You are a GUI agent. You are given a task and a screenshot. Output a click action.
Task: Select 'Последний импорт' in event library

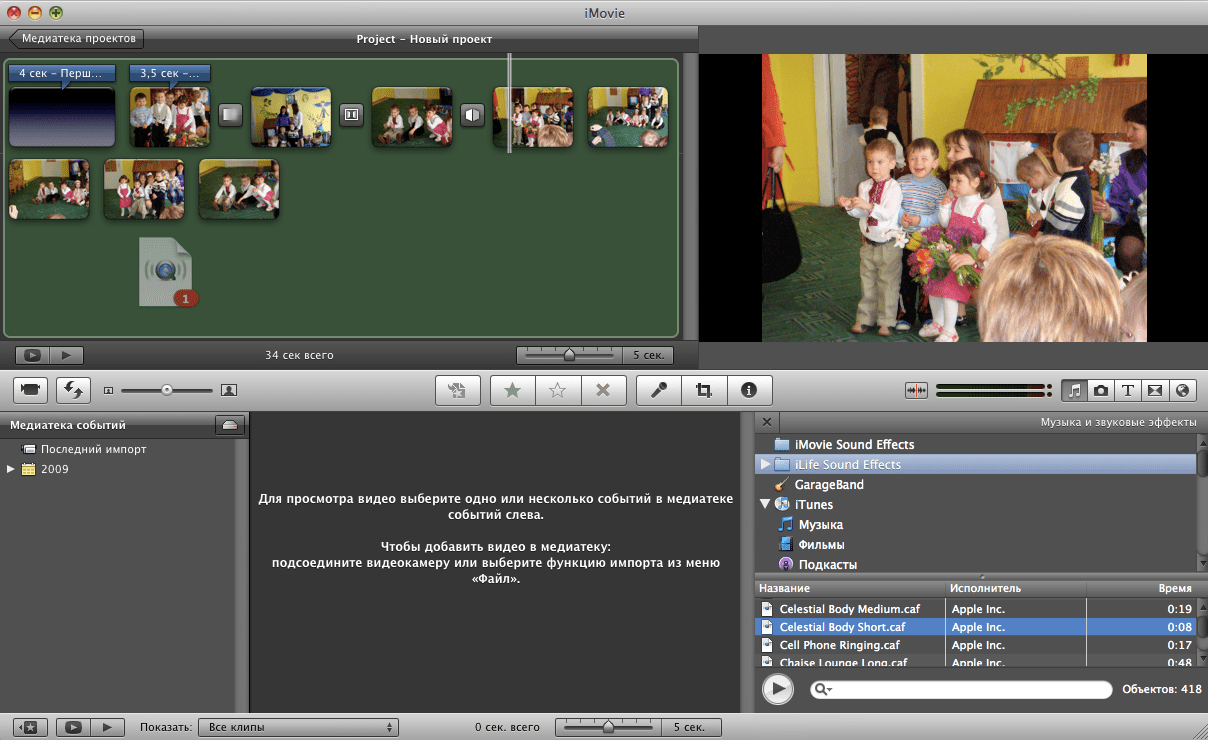(x=93, y=449)
